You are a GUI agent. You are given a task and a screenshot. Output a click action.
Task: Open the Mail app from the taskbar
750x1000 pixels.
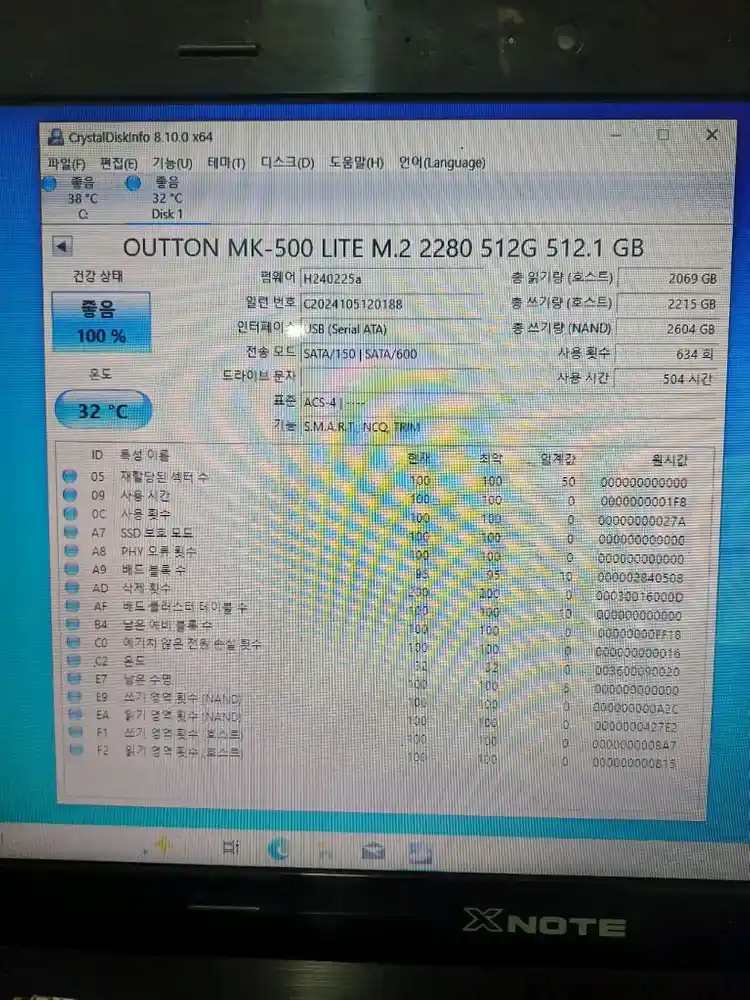(x=373, y=851)
